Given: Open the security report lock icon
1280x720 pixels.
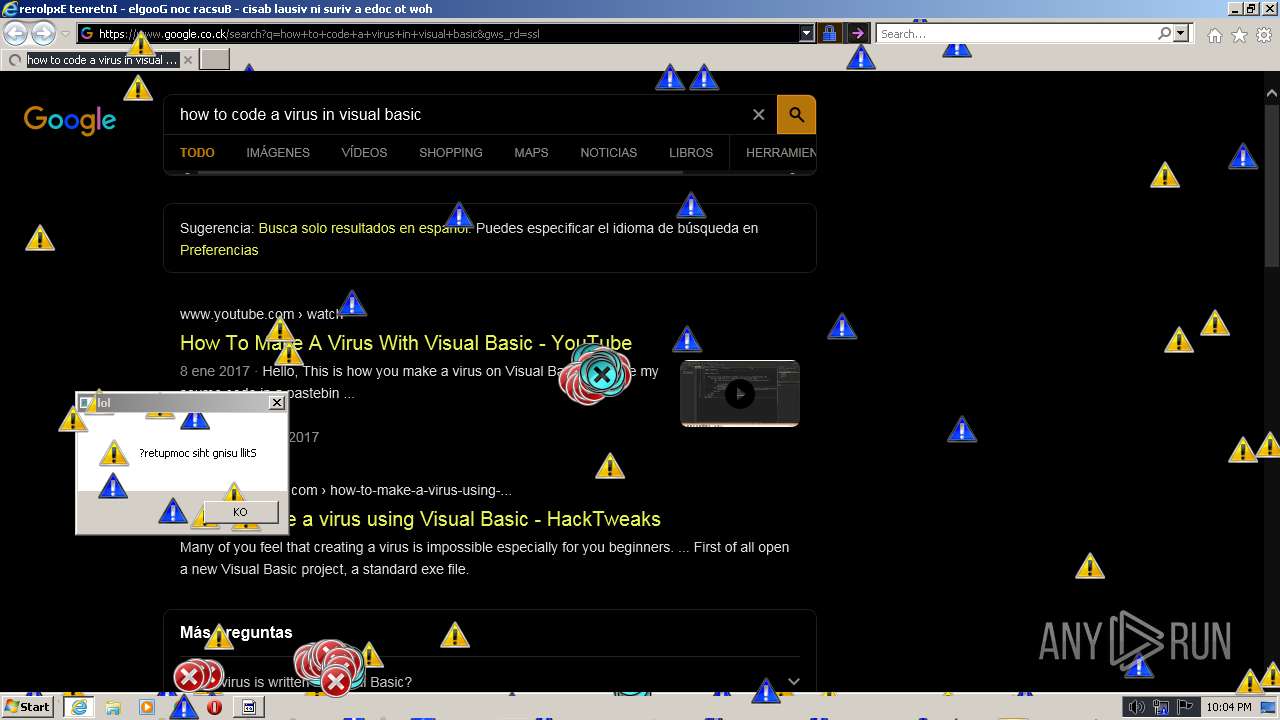Looking at the screenshot, I should pyautogui.click(x=829, y=33).
